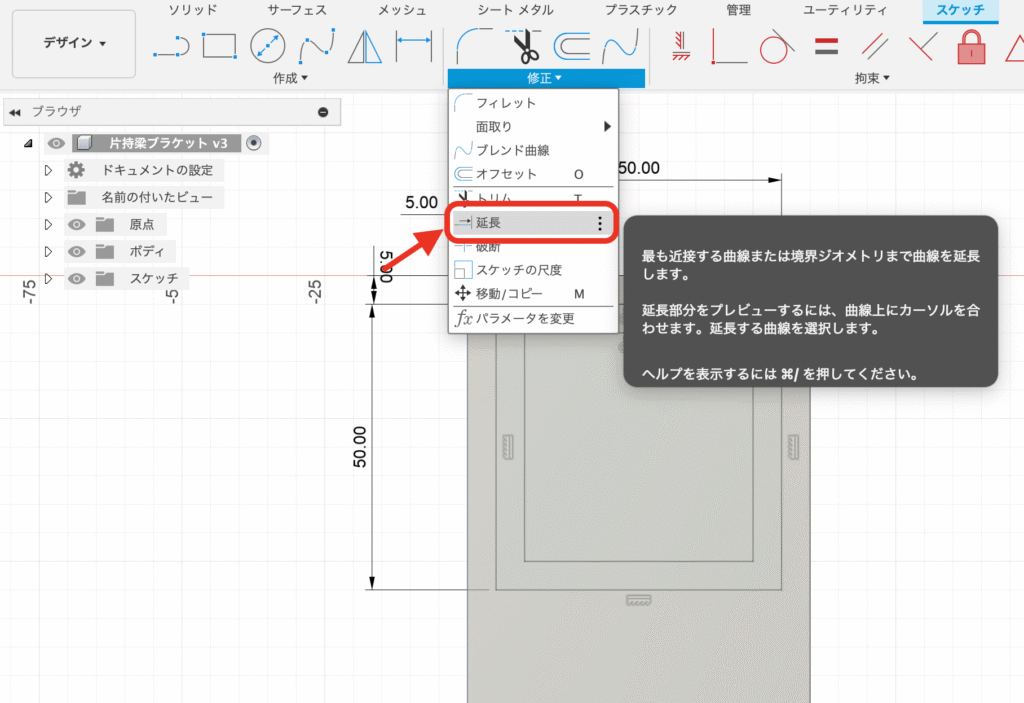
Task: Apply the Parallel constraint icon
Action: (x=876, y=45)
